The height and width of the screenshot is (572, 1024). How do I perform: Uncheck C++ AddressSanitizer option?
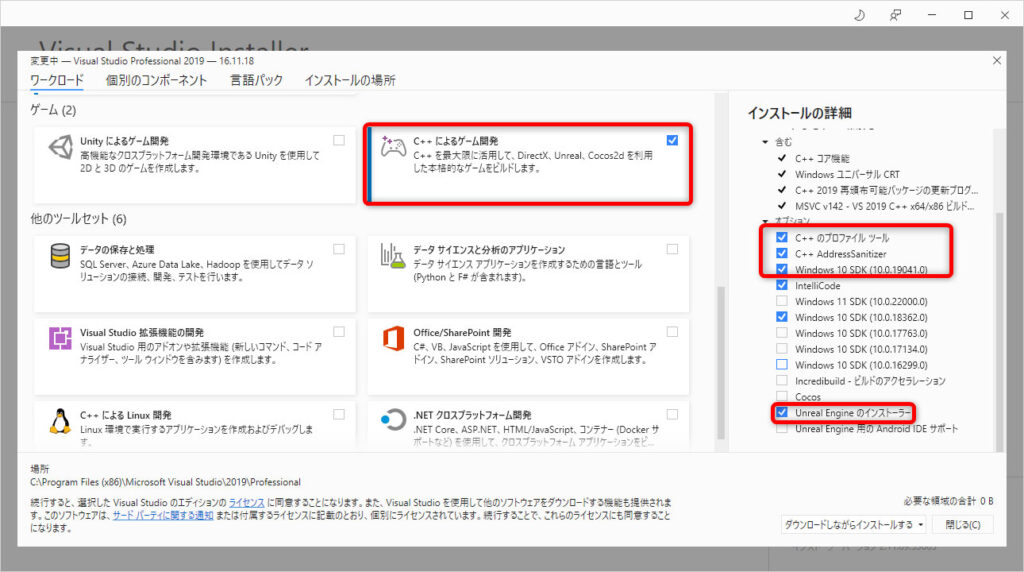782,253
